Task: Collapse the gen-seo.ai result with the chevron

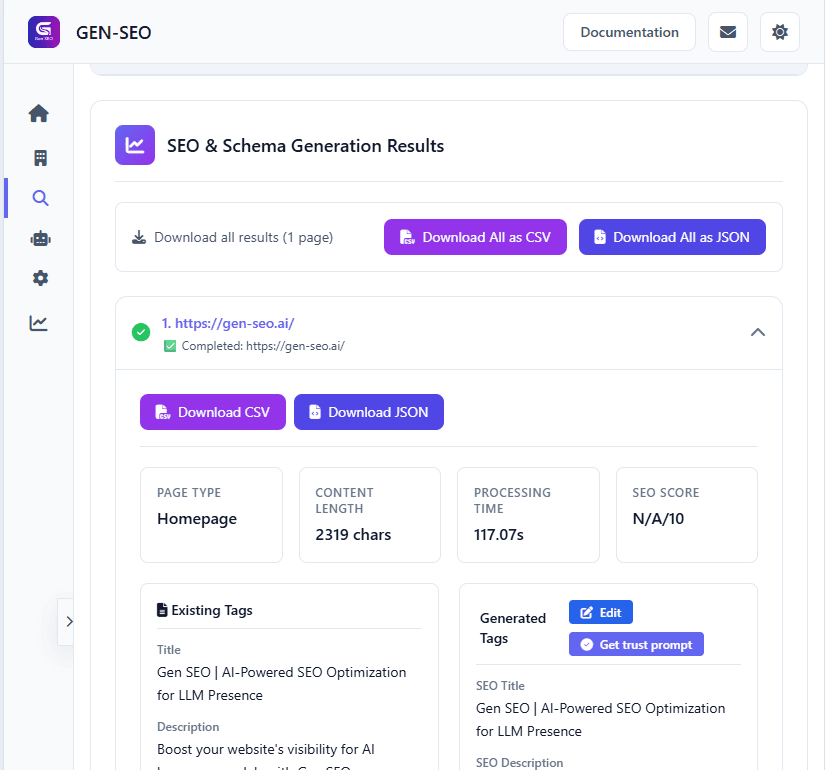Action: [758, 332]
